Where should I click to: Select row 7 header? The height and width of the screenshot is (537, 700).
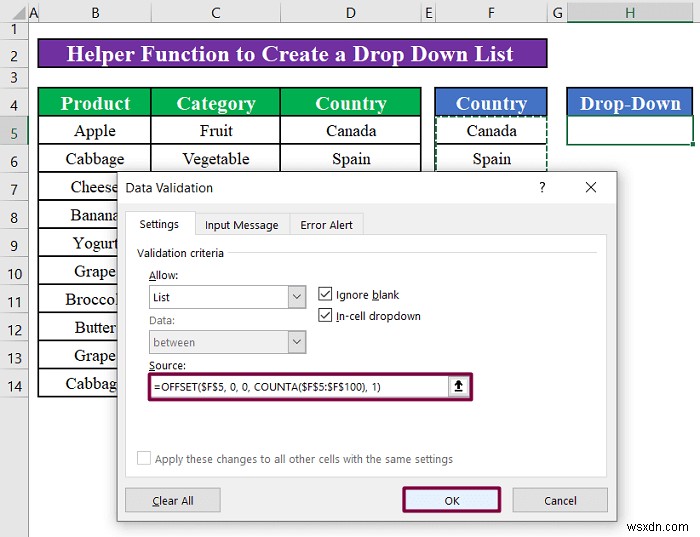pyautogui.click(x=14, y=189)
